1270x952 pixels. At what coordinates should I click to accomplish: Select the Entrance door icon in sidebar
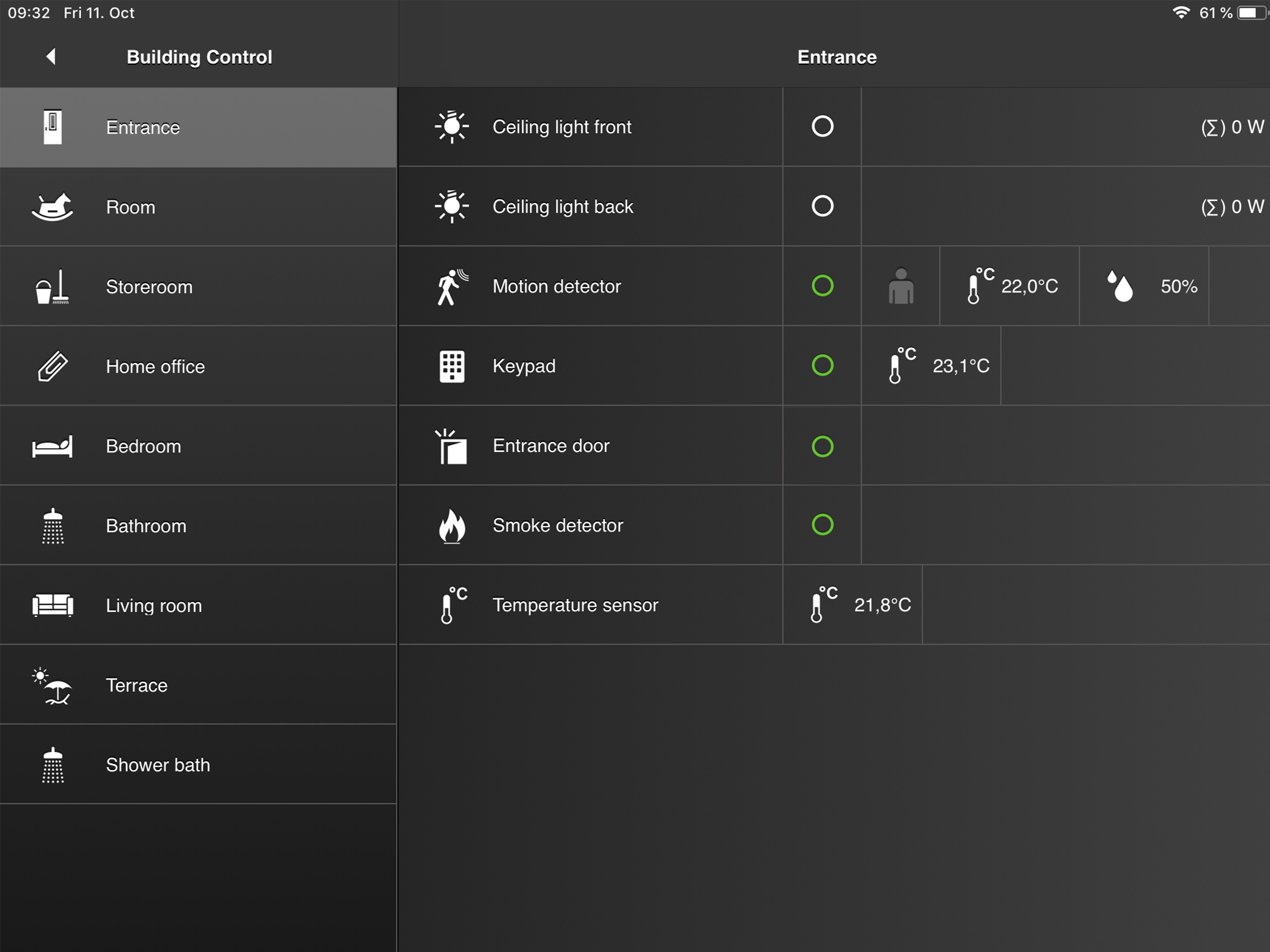click(x=52, y=127)
